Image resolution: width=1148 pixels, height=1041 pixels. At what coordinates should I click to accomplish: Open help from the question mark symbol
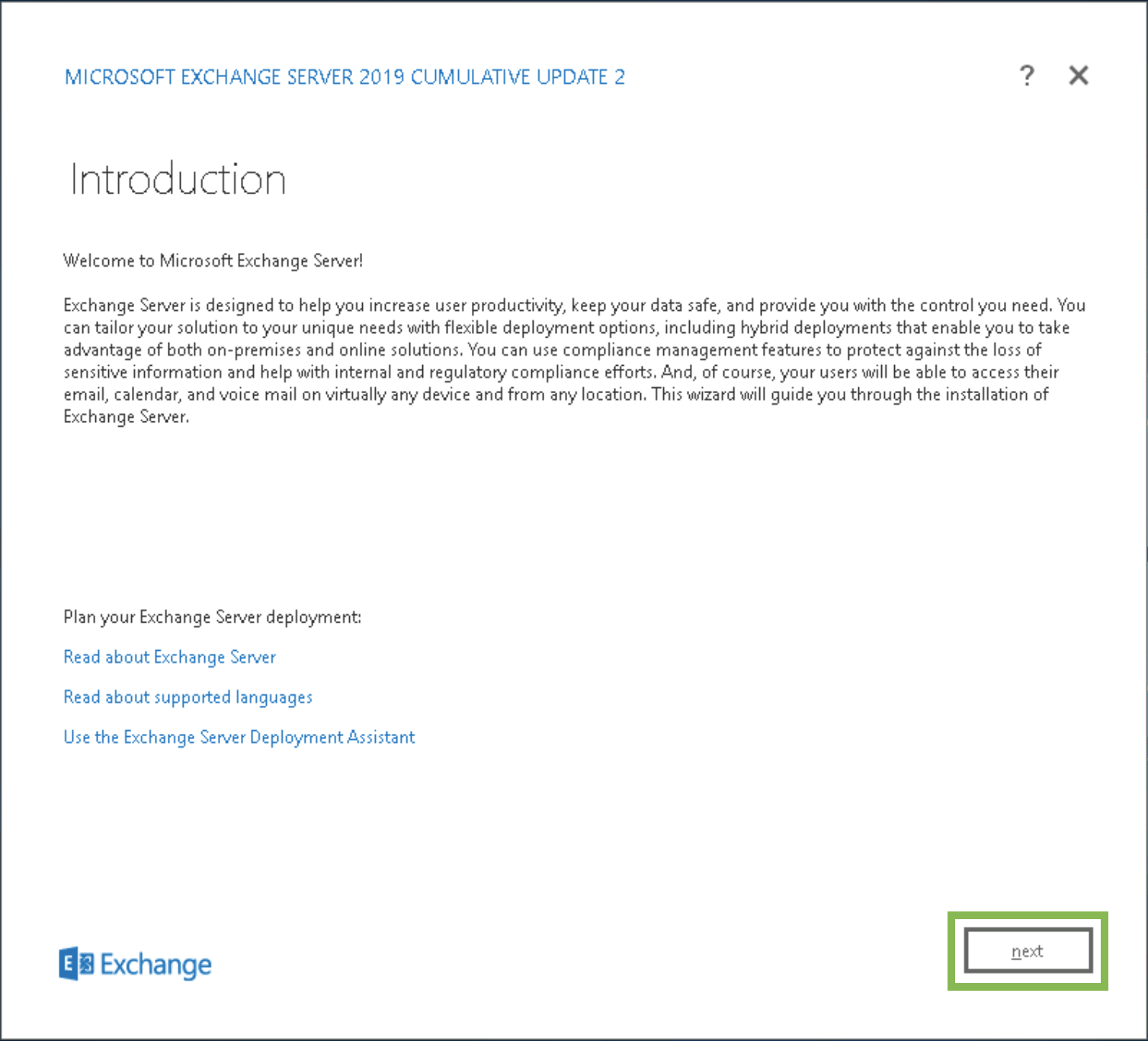pos(1027,75)
